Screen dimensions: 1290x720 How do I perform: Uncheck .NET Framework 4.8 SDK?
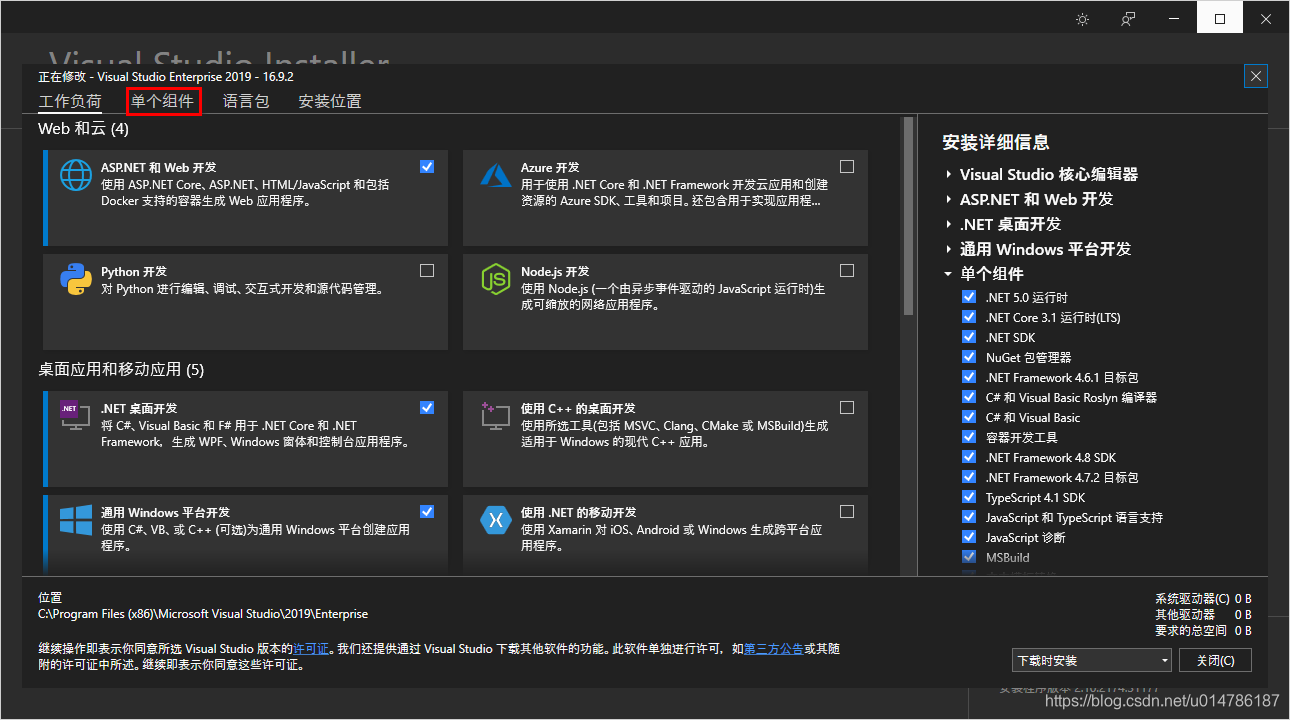coord(968,457)
